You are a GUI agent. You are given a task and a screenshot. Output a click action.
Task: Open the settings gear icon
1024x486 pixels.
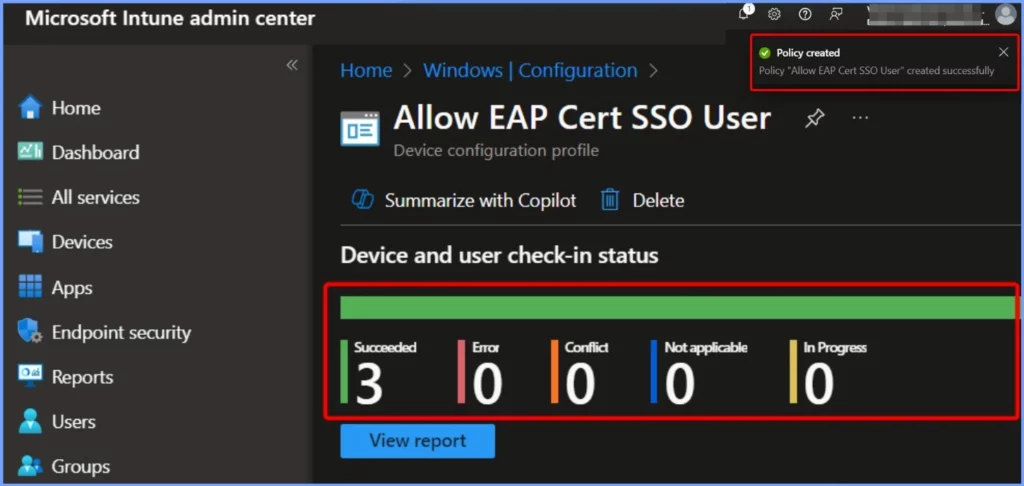click(x=774, y=14)
